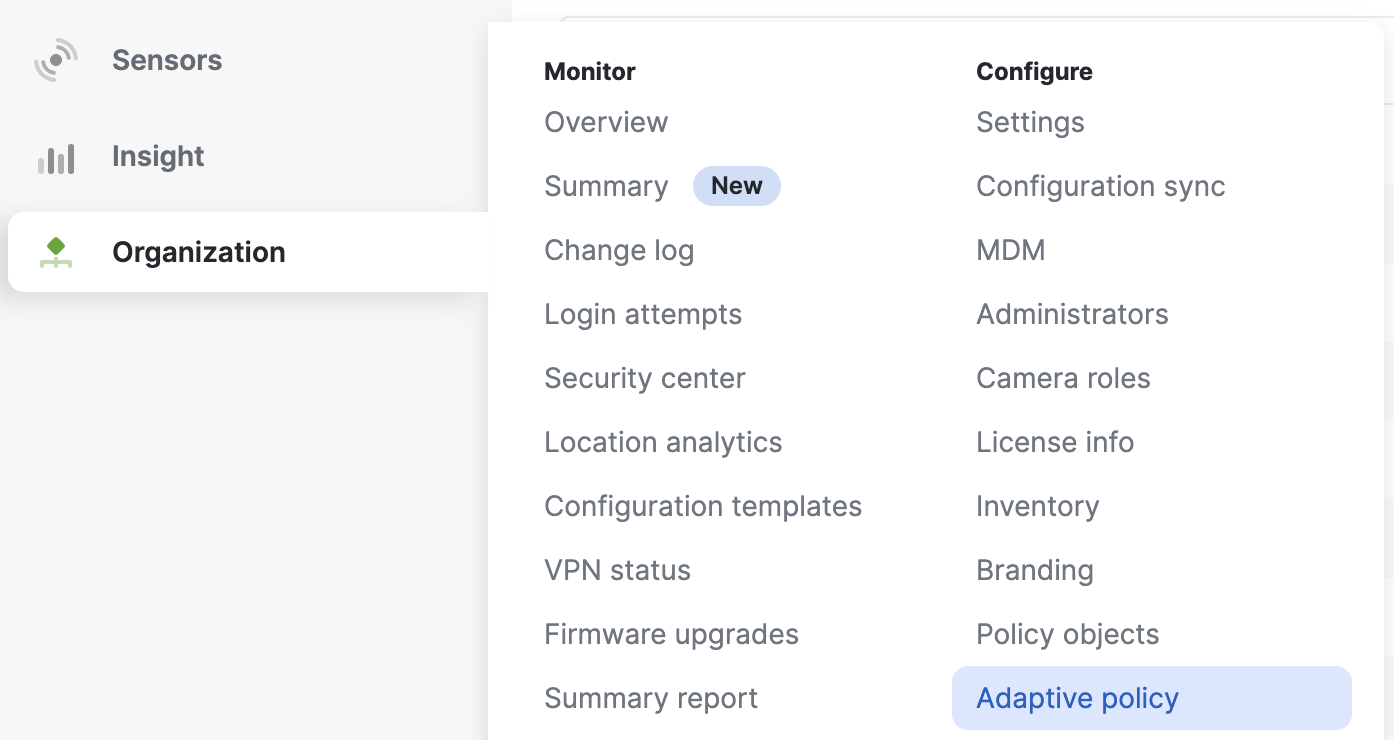
Task: Check VPN status
Action: (617, 569)
